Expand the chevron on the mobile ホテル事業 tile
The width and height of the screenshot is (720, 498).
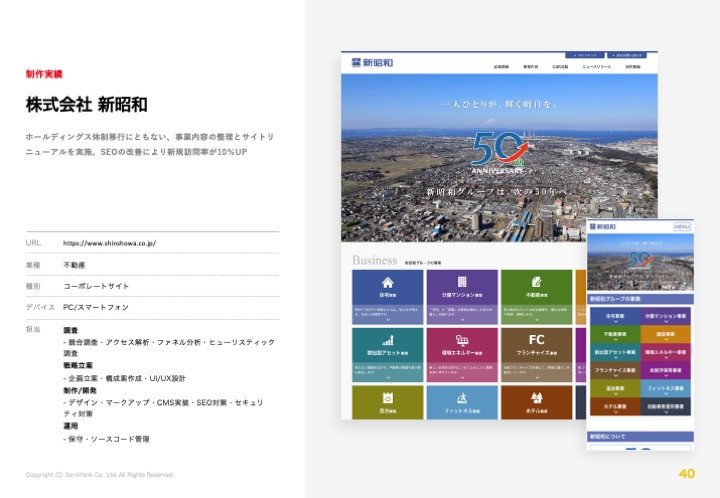[615, 412]
